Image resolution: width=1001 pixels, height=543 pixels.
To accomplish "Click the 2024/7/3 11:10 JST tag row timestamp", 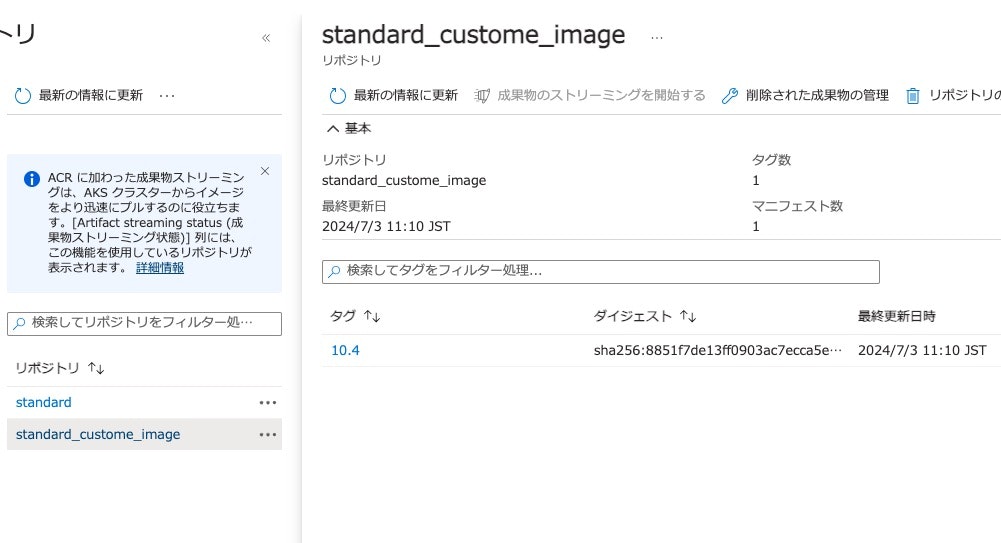I will 922,350.
